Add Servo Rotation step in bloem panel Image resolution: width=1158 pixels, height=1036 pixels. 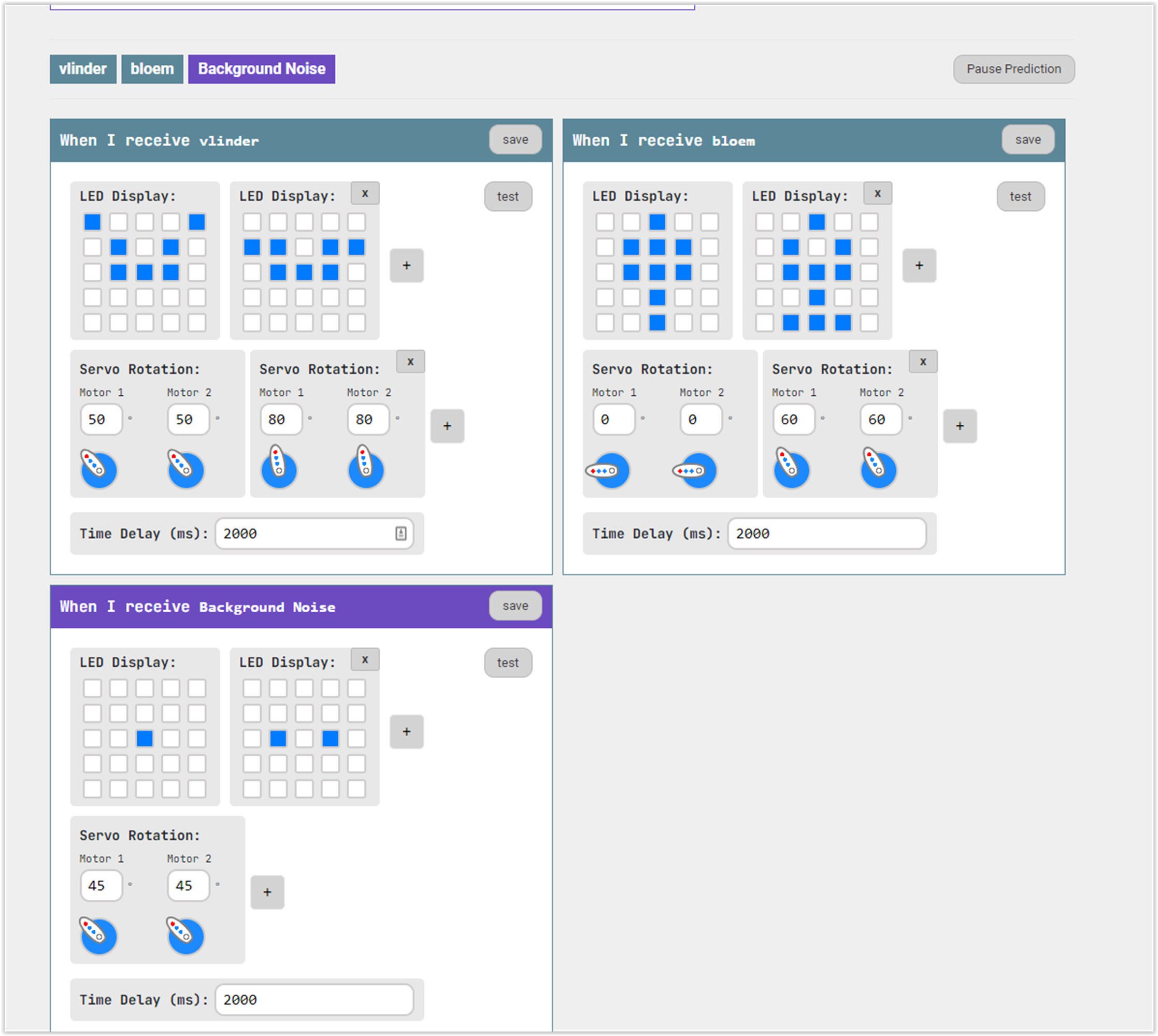pyautogui.click(x=960, y=426)
